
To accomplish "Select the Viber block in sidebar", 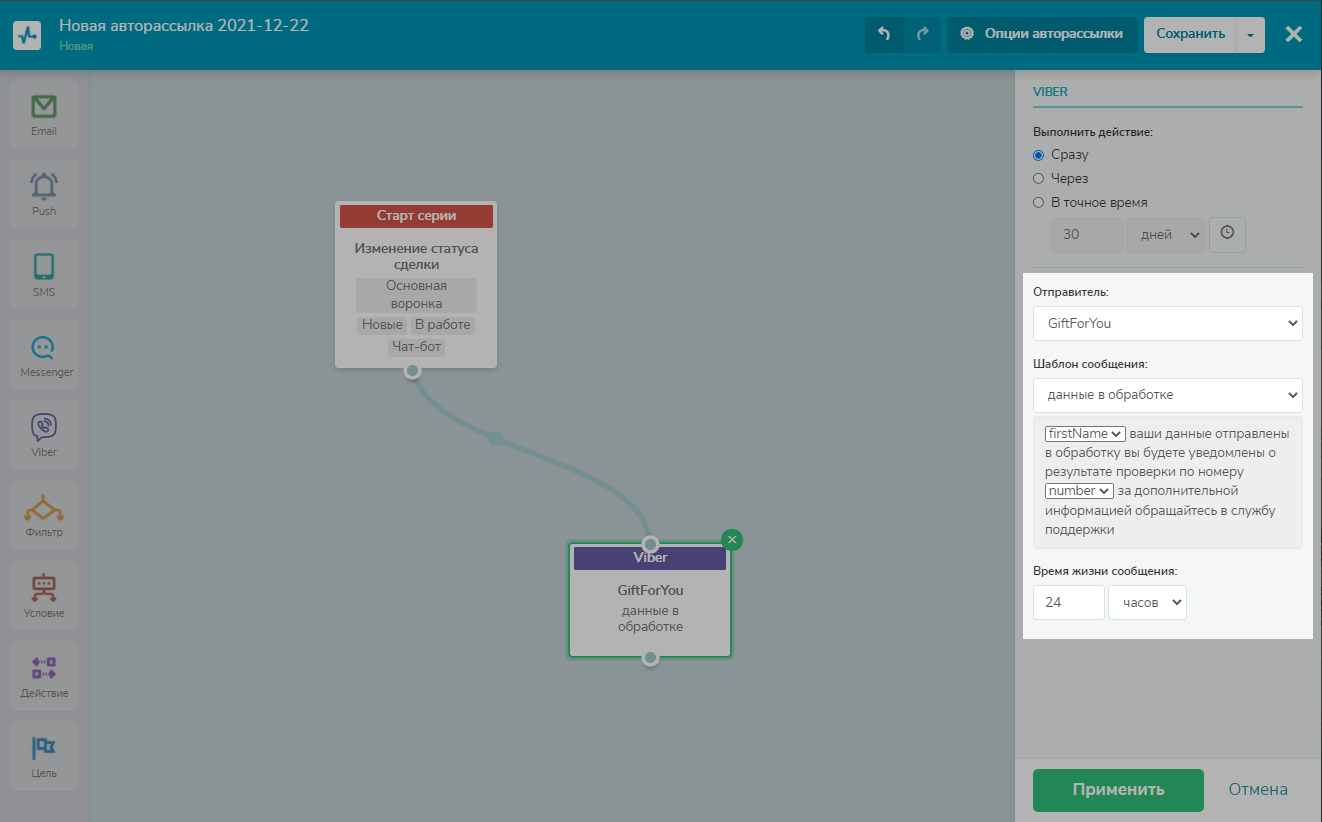I will (x=44, y=435).
